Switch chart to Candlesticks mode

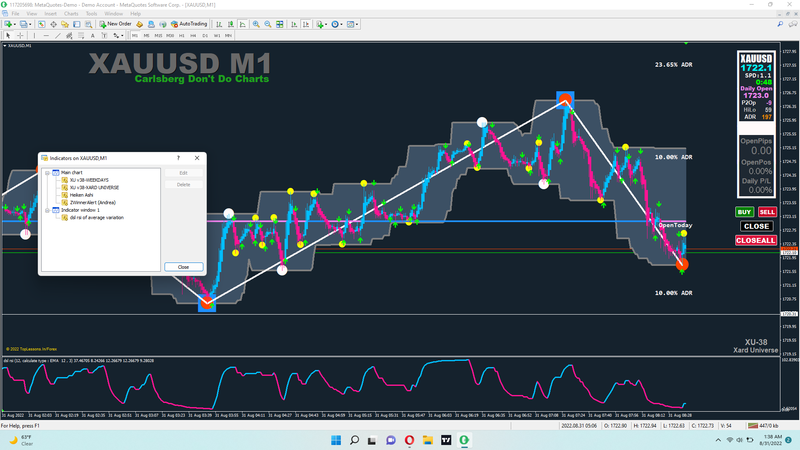click(x=231, y=24)
